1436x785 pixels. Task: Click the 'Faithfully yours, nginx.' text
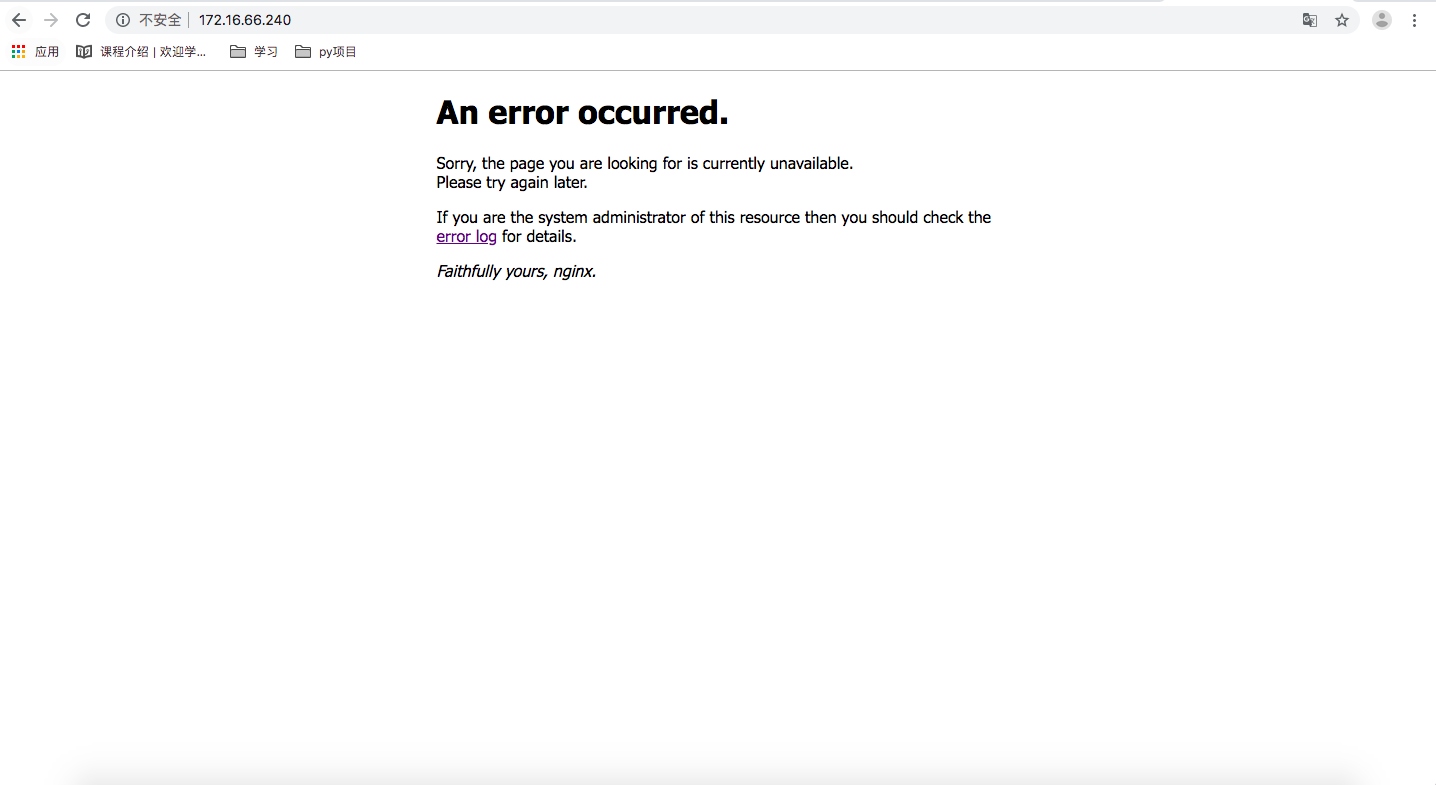516,271
